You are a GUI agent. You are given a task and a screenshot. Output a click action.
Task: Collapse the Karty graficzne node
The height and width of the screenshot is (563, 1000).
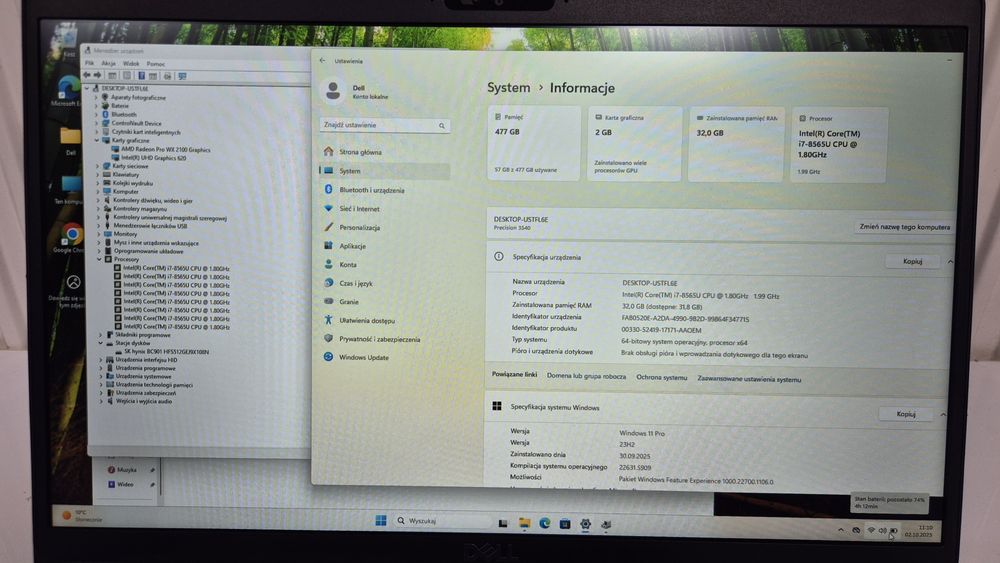[97, 140]
